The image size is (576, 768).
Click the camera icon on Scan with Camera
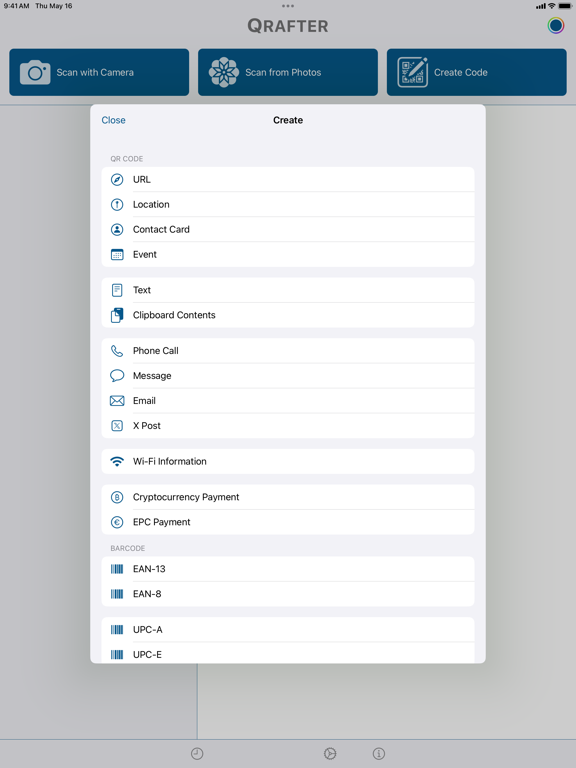35,72
